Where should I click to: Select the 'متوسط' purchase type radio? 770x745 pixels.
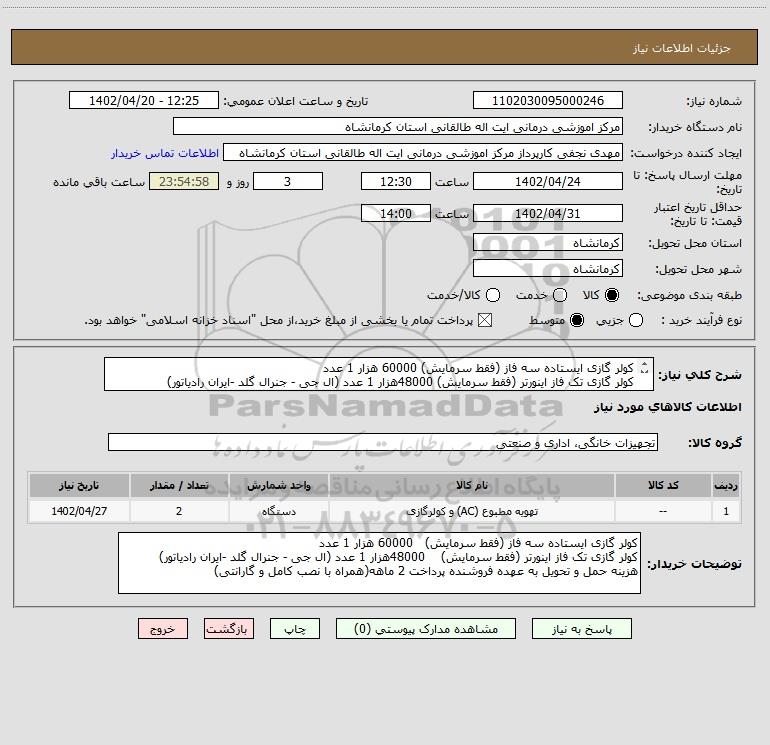coord(577,321)
